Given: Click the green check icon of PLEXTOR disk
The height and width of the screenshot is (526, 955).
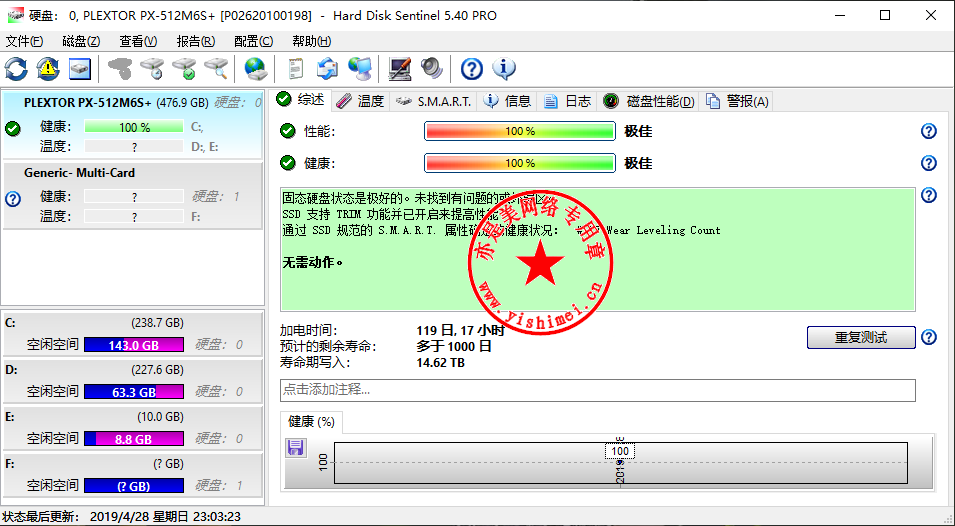Looking at the screenshot, I should click(13, 128).
